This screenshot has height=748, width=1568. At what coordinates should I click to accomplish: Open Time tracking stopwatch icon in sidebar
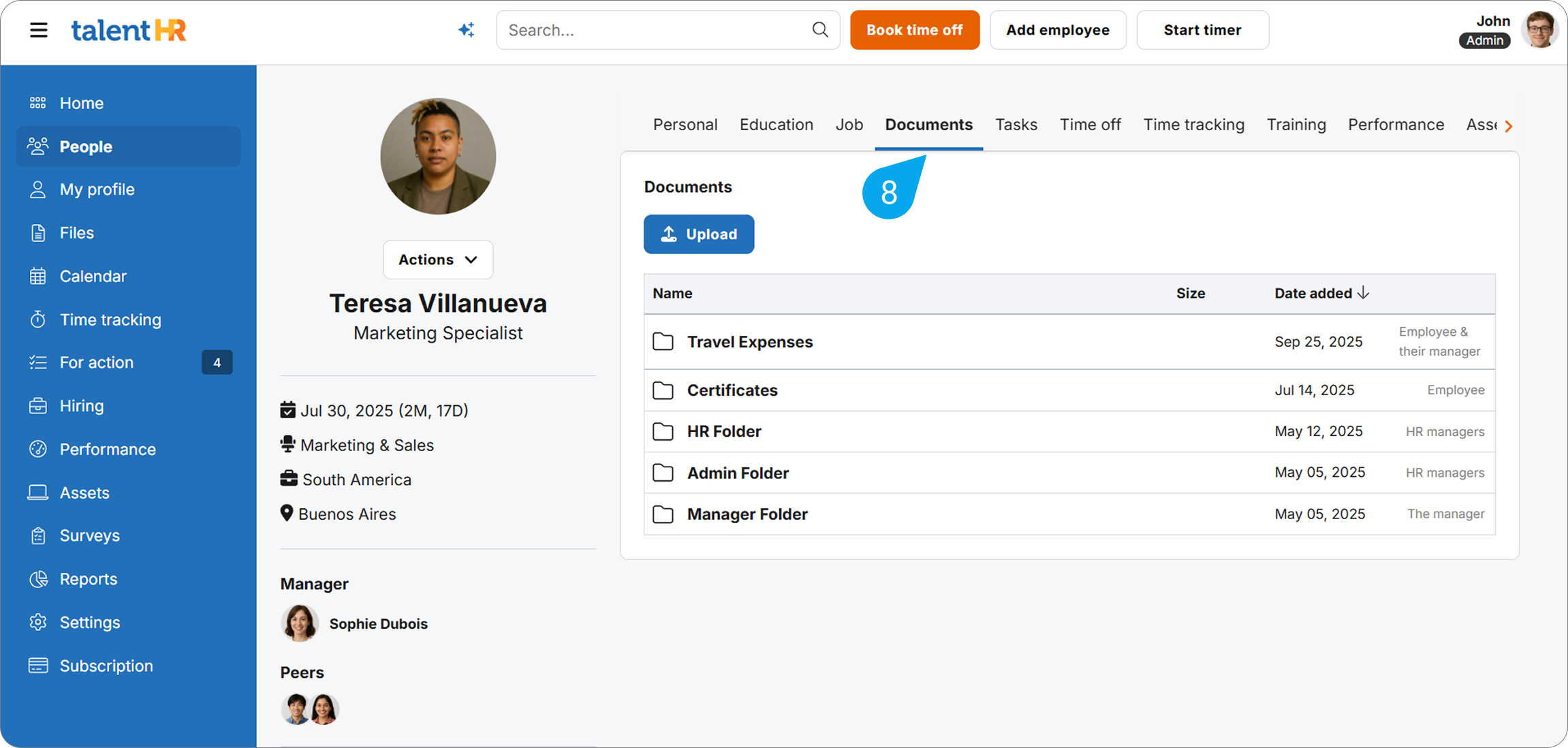[x=38, y=320]
